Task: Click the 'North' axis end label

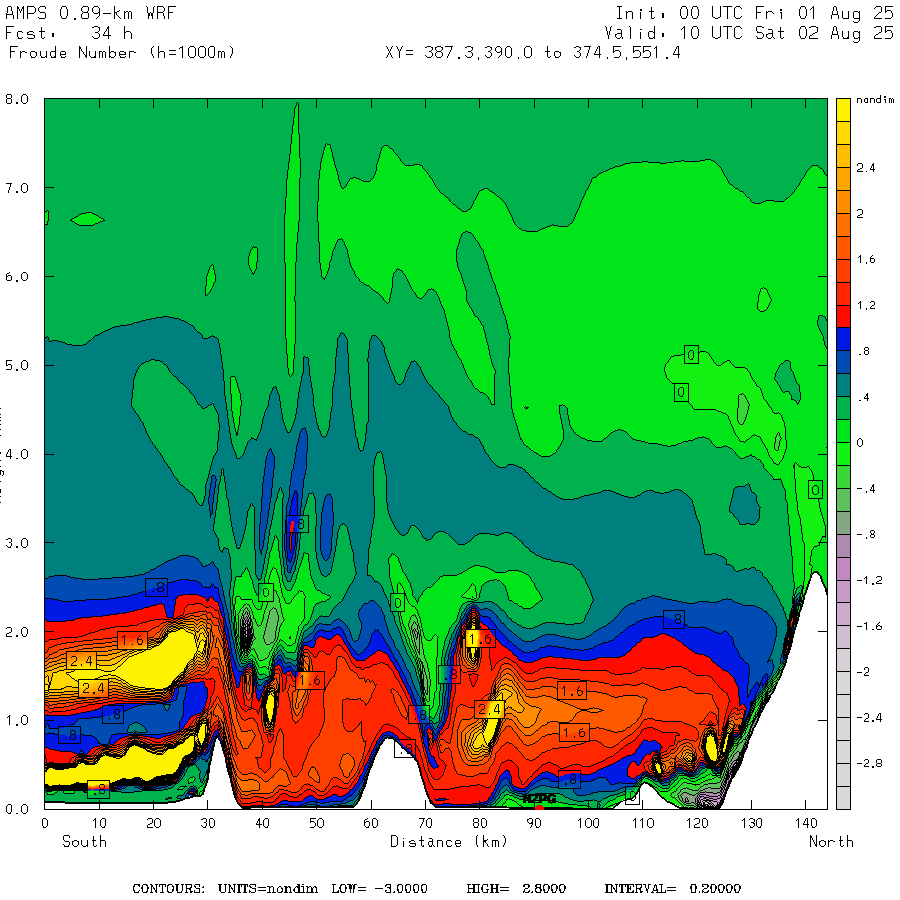Action: point(831,841)
